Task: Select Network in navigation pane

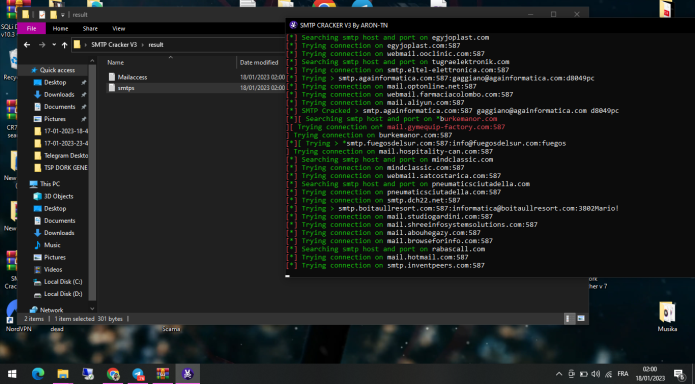Action: 51,310
